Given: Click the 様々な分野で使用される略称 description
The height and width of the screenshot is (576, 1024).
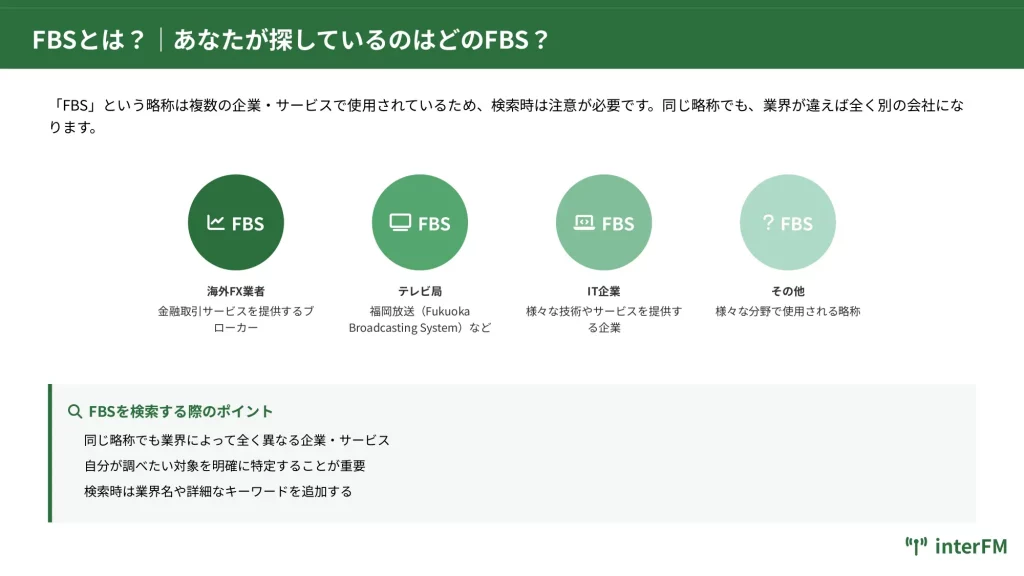Looking at the screenshot, I should click(787, 311).
